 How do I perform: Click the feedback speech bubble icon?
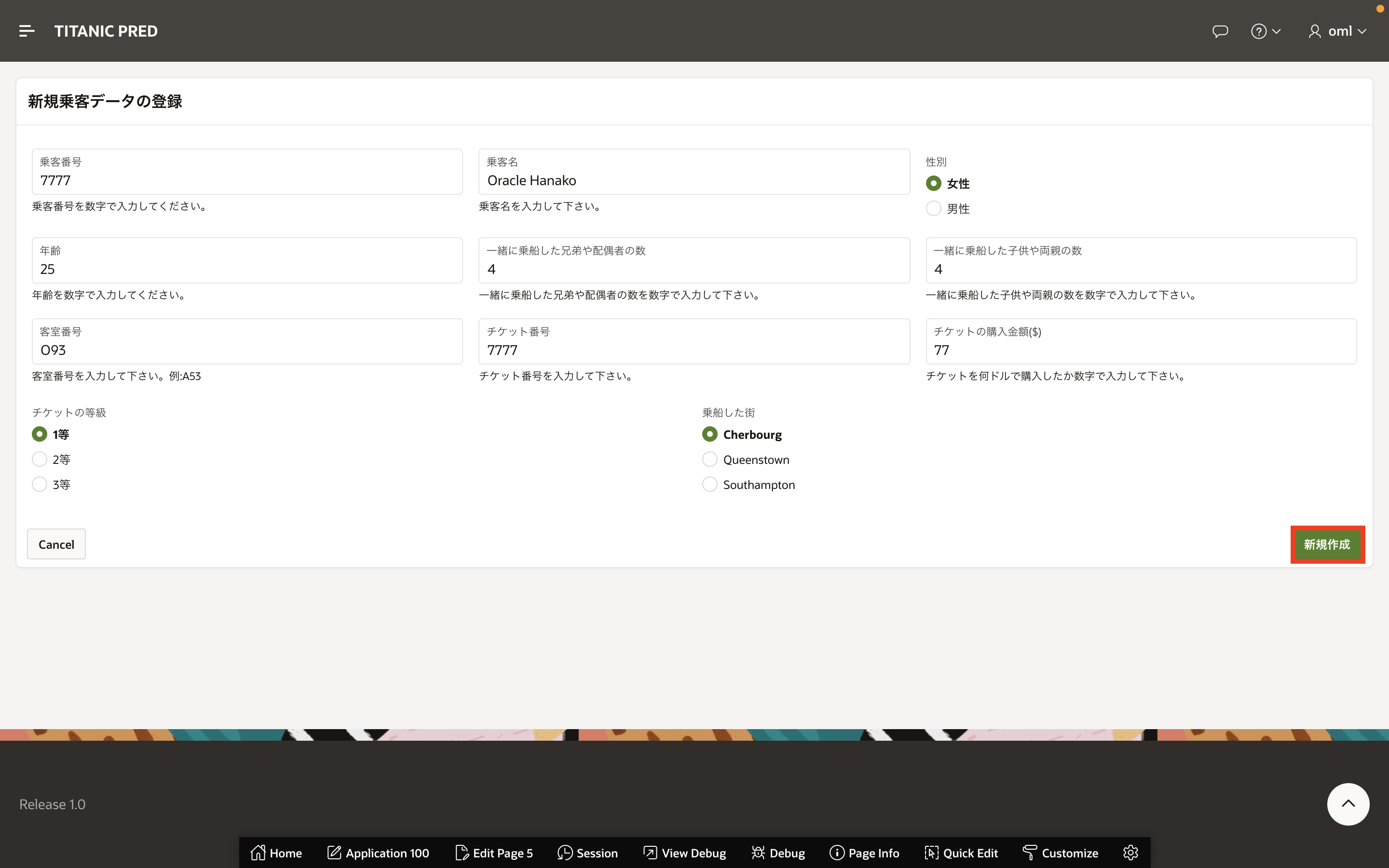pos(1220,31)
